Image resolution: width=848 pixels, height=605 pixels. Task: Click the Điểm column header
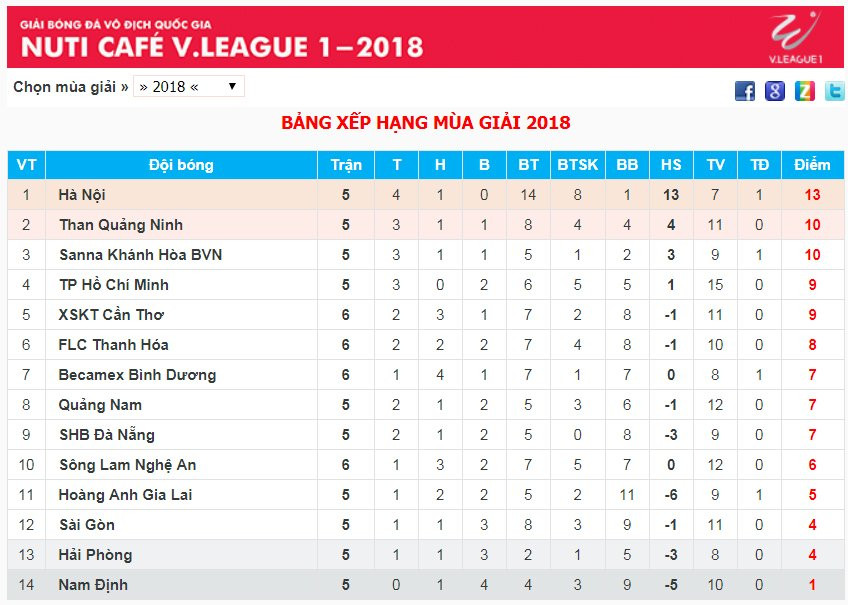click(x=812, y=165)
